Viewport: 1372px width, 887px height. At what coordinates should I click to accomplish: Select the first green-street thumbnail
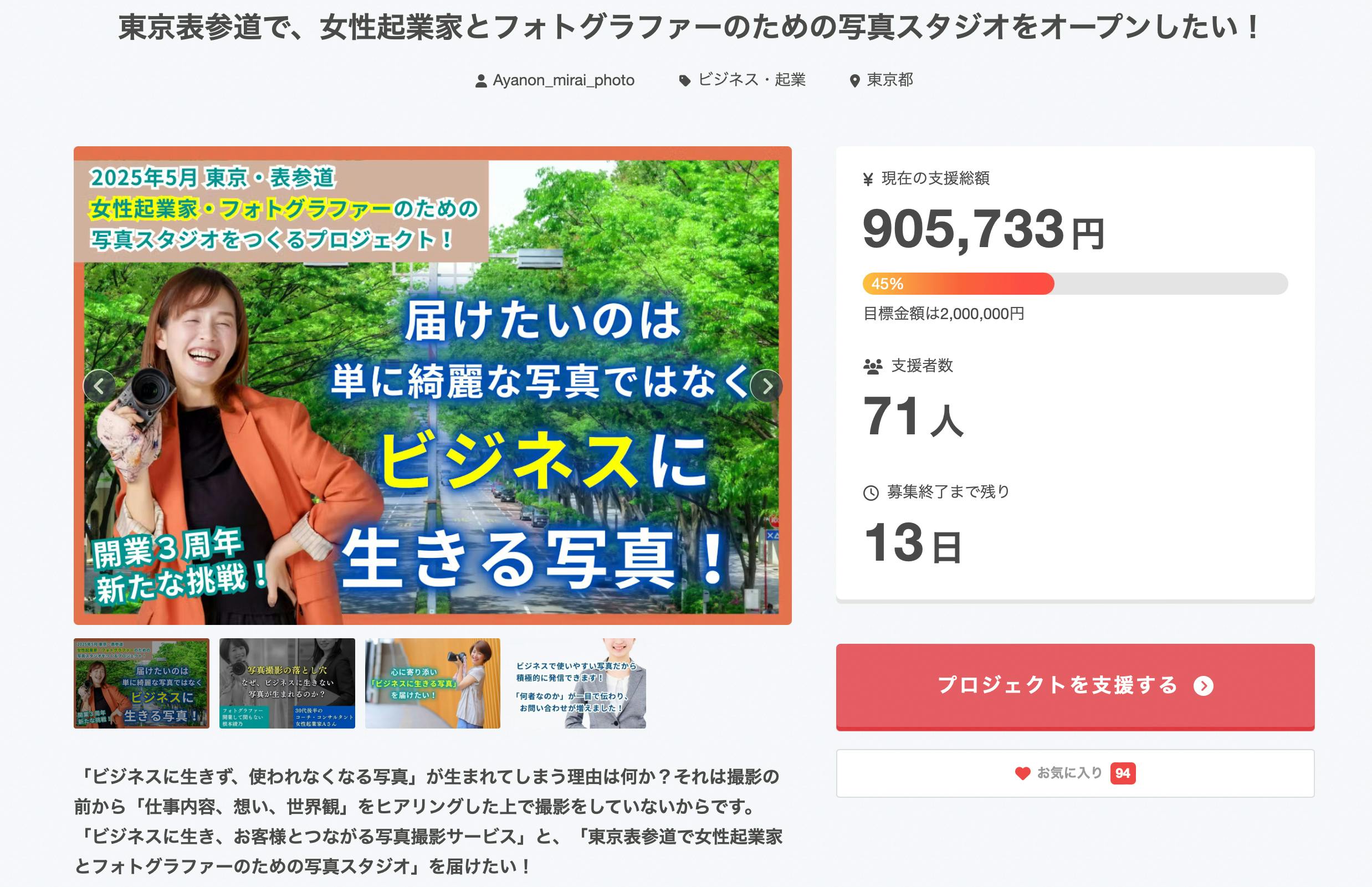pyautogui.click(x=142, y=683)
